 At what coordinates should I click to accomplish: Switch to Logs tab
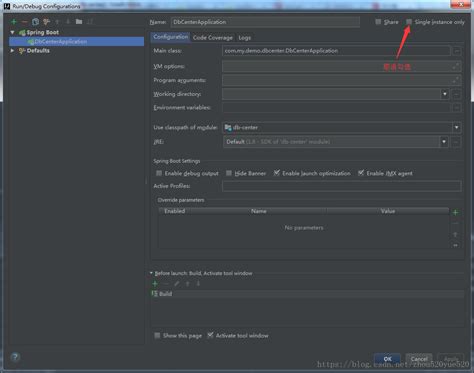point(245,38)
